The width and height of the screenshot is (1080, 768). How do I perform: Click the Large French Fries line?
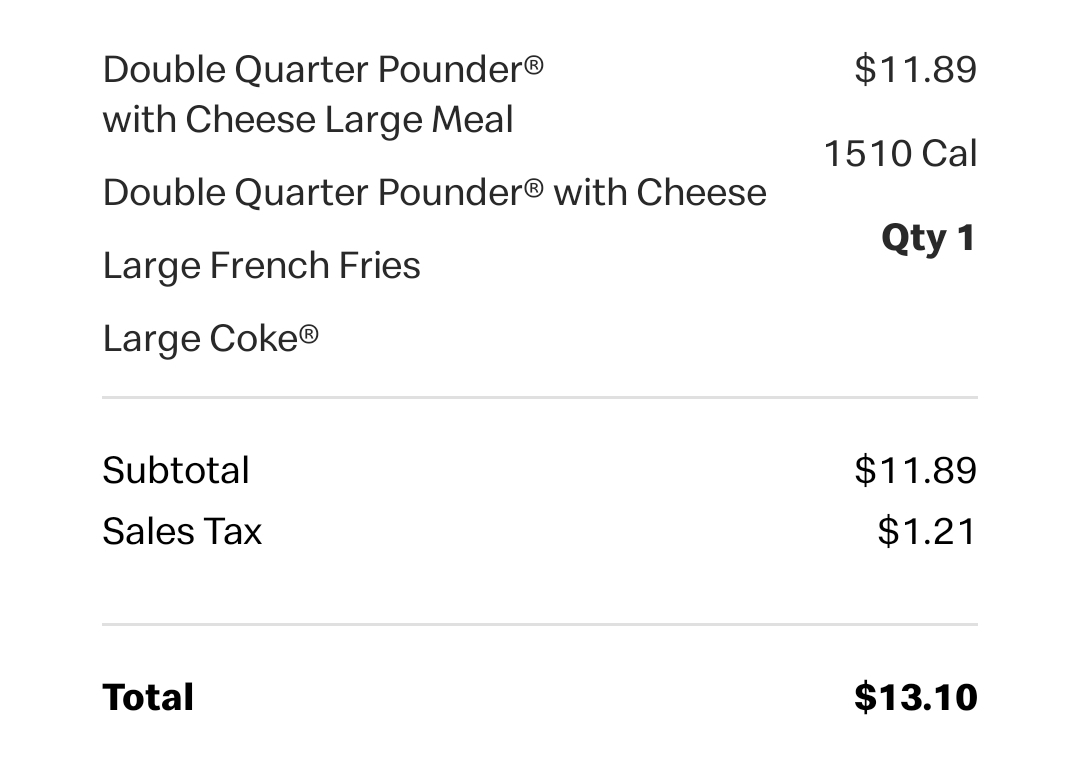pyautogui.click(x=262, y=266)
